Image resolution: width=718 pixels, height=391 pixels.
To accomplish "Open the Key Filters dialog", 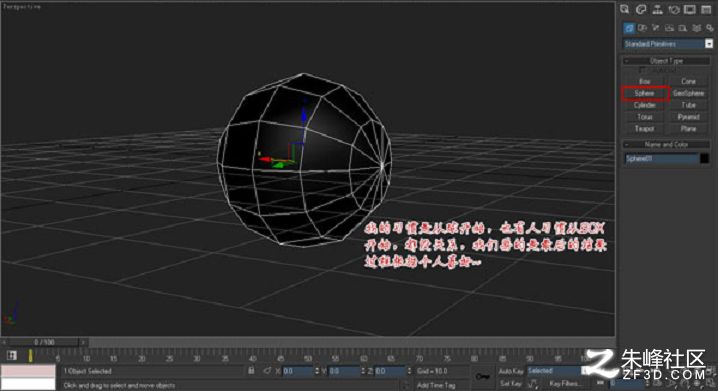I will 564,383.
